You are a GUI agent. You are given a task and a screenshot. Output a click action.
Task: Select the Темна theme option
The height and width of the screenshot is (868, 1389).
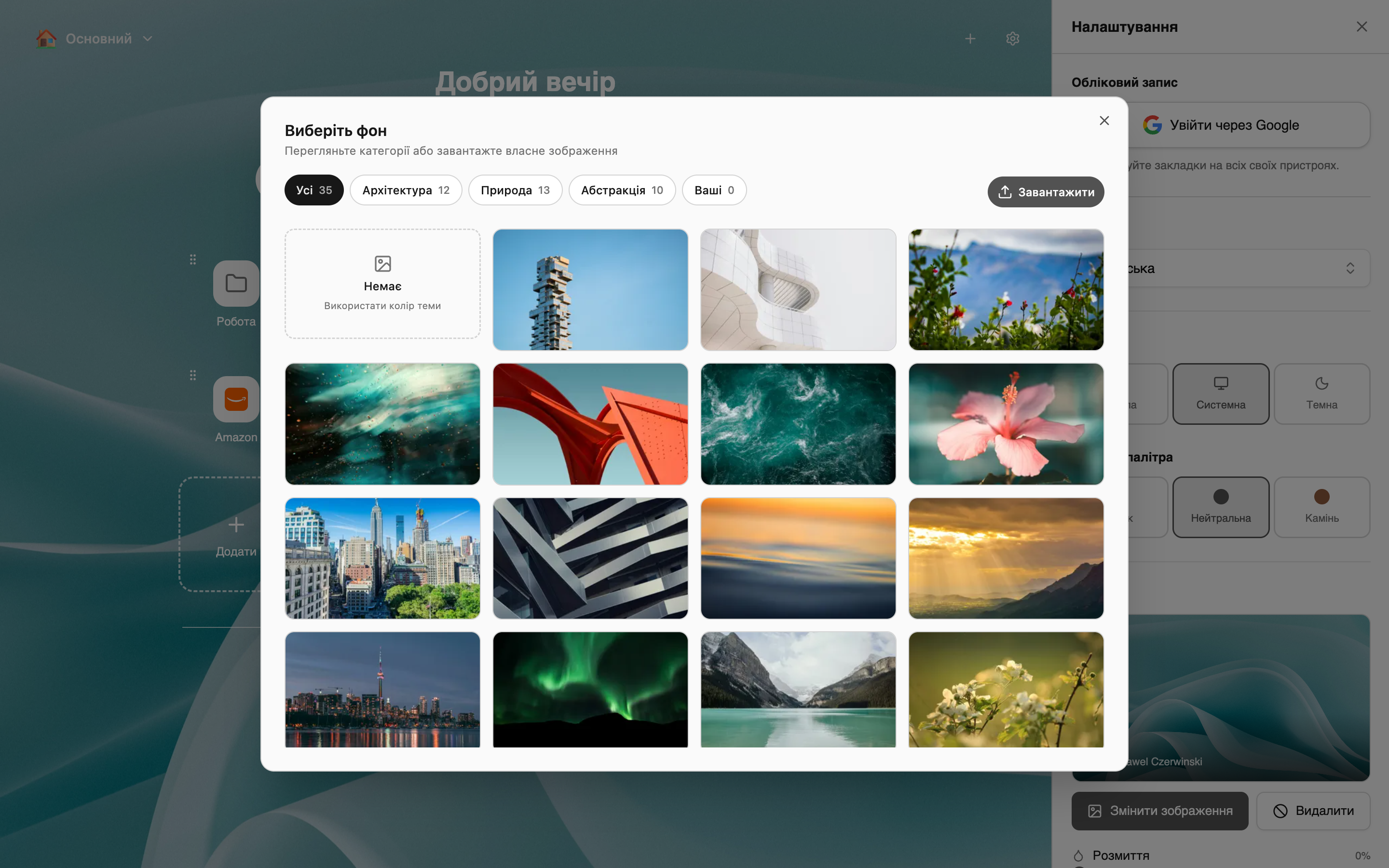coord(1321,394)
